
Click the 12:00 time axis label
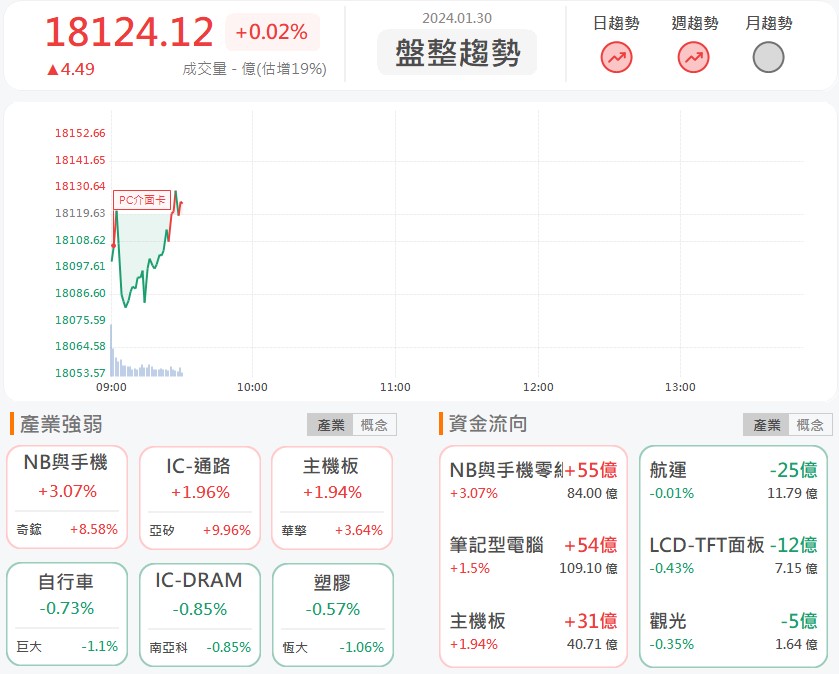pyautogui.click(x=538, y=387)
